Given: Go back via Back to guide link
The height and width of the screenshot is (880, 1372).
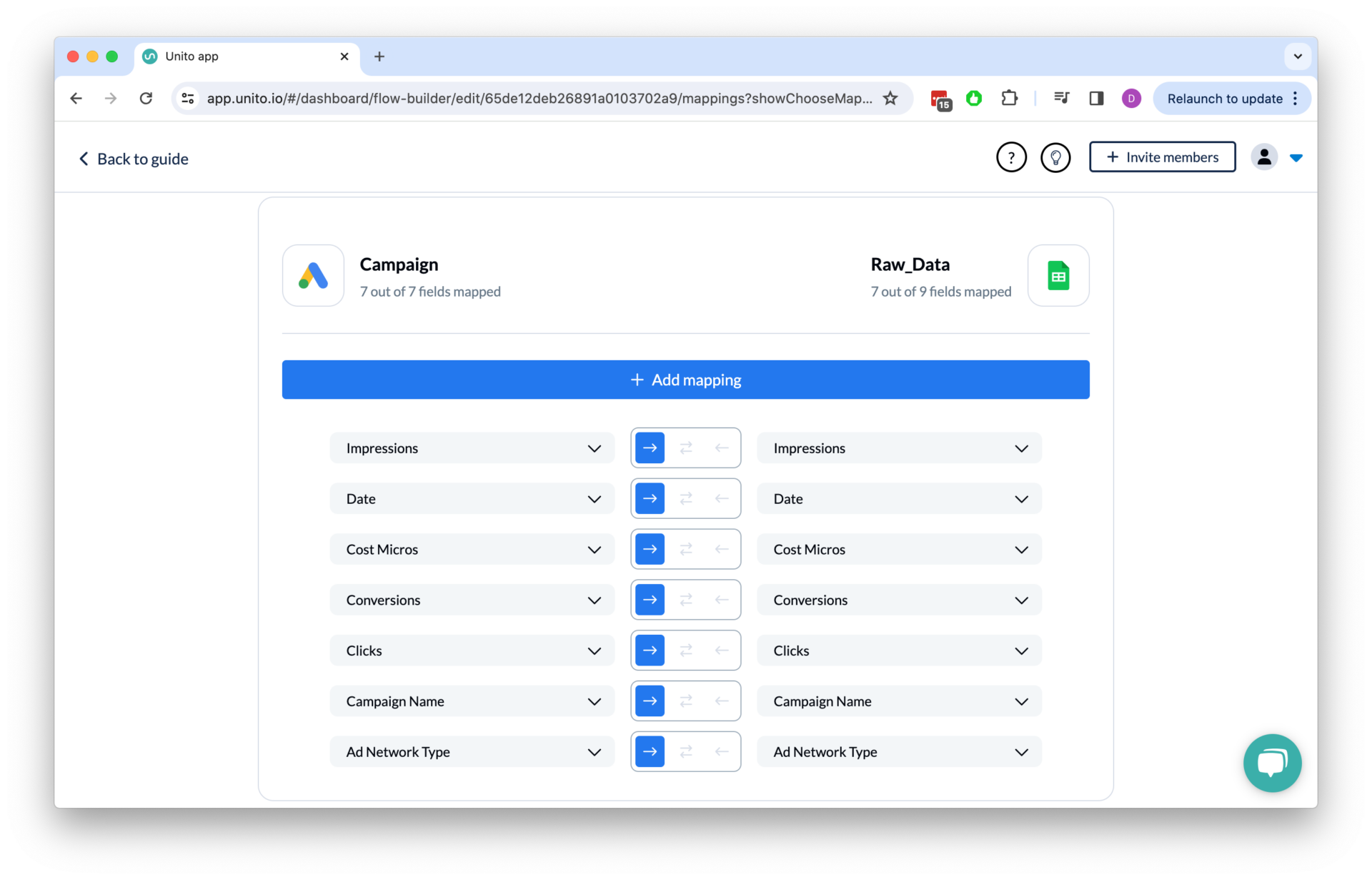Looking at the screenshot, I should tap(134, 159).
